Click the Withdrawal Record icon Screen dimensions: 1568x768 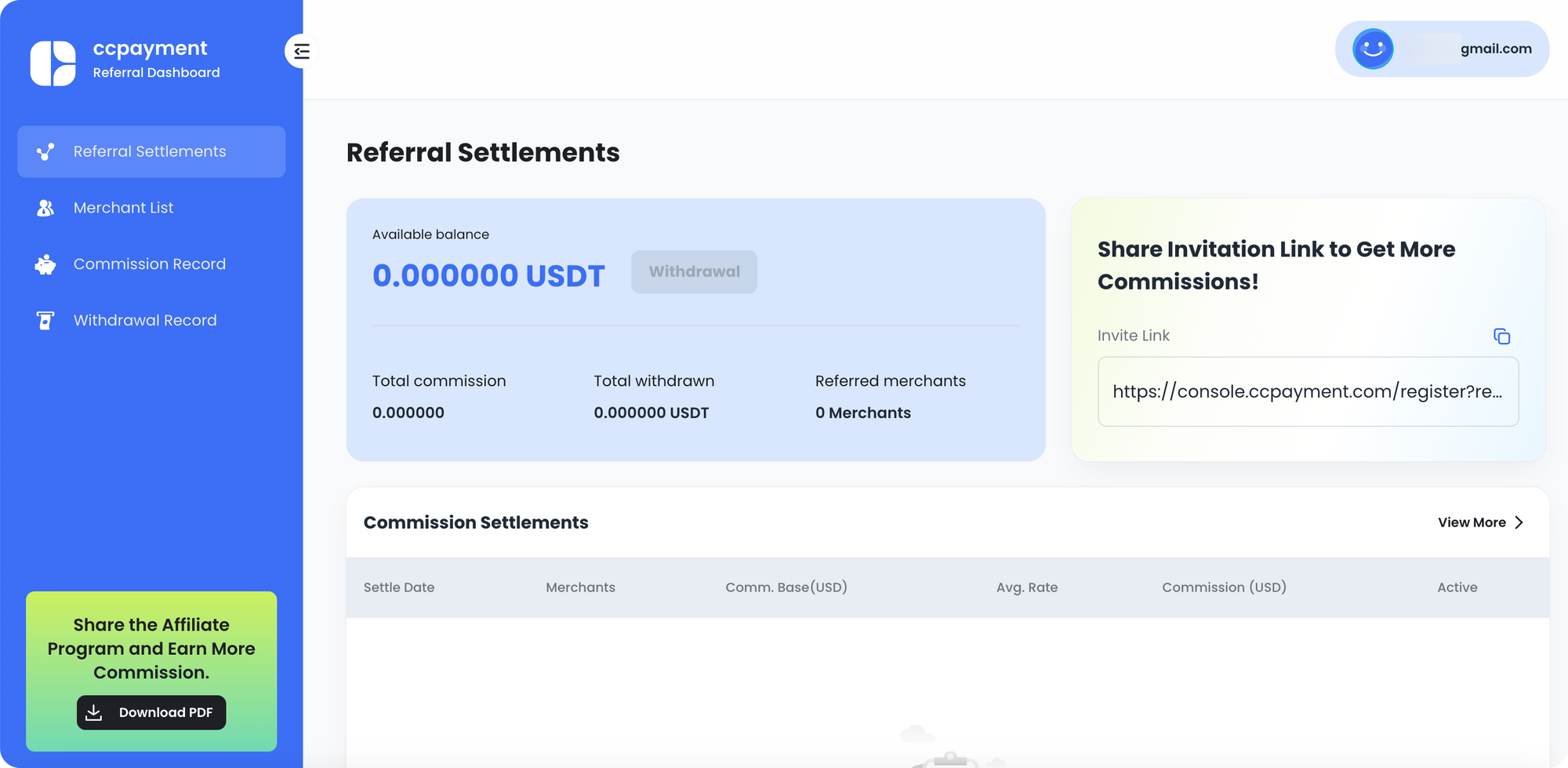pos(45,321)
